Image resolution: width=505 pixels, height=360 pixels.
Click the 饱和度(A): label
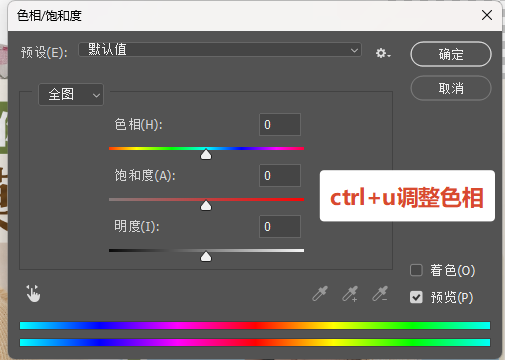pyautogui.click(x=145, y=176)
